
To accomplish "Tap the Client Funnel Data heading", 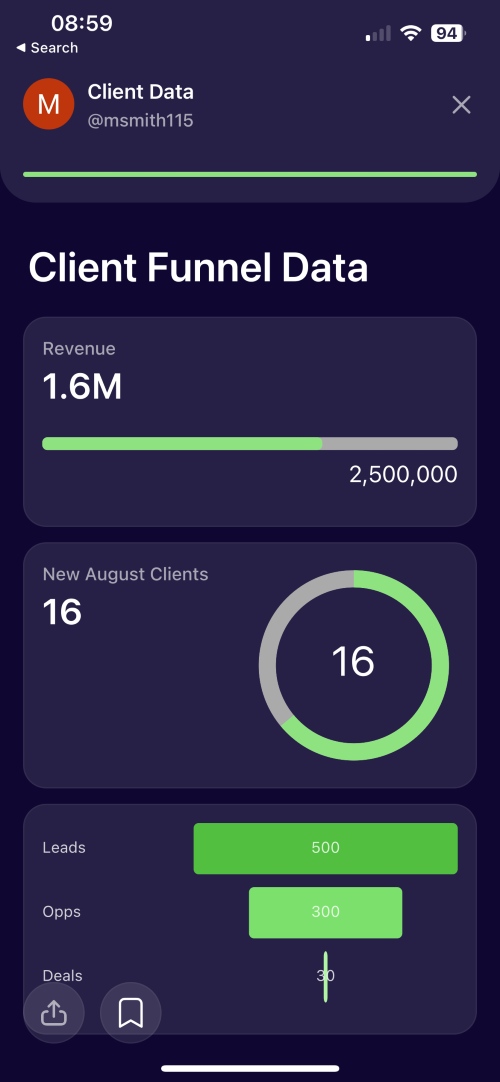I will click(x=198, y=268).
